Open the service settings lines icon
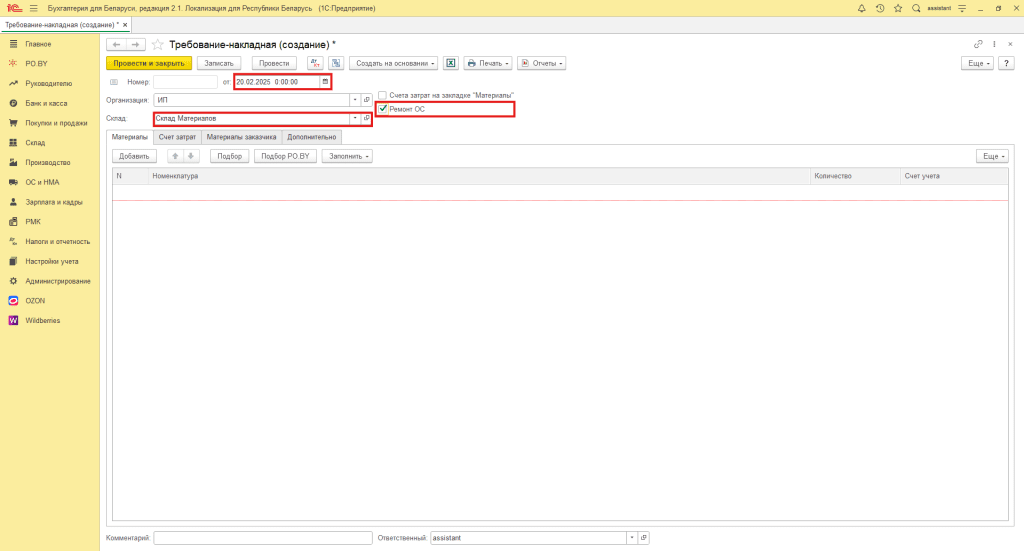The height and width of the screenshot is (551, 1024). 962,8
